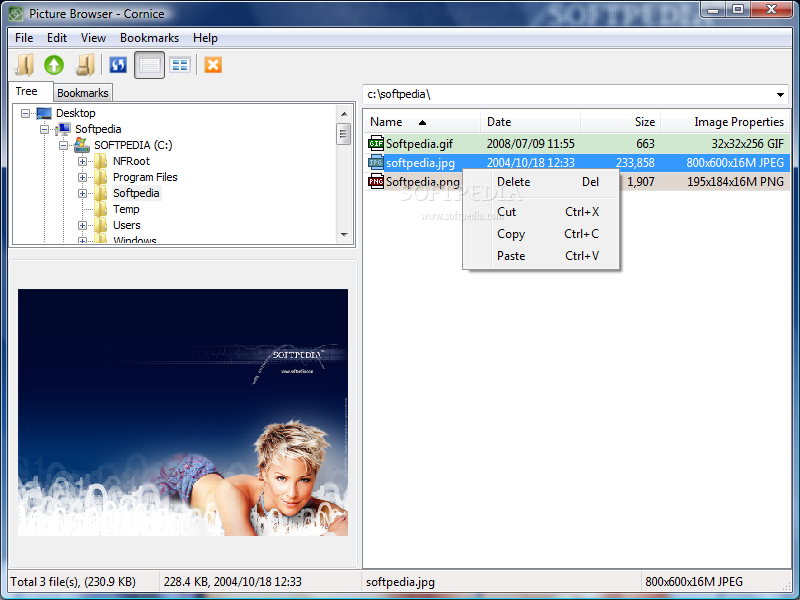The image size is (800, 600).
Task: Collapse the SOFTPEDIA (C:) drive node
Action: [x=63, y=145]
